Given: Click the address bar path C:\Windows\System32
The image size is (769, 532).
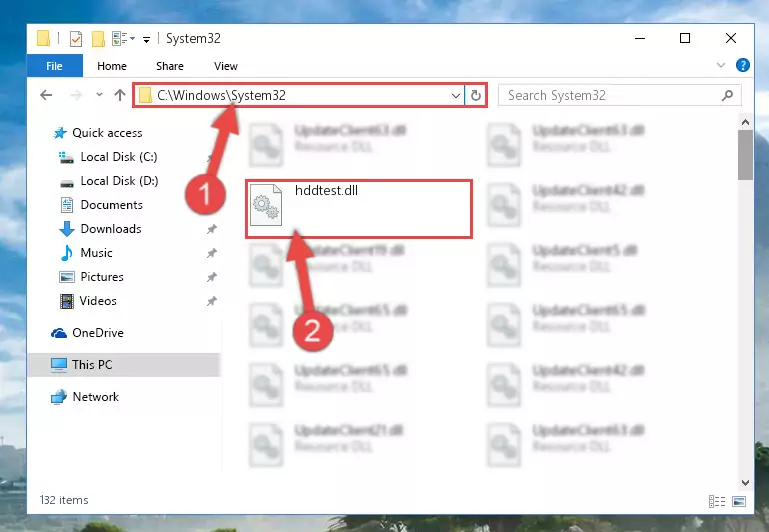Looking at the screenshot, I should [x=221, y=95].
